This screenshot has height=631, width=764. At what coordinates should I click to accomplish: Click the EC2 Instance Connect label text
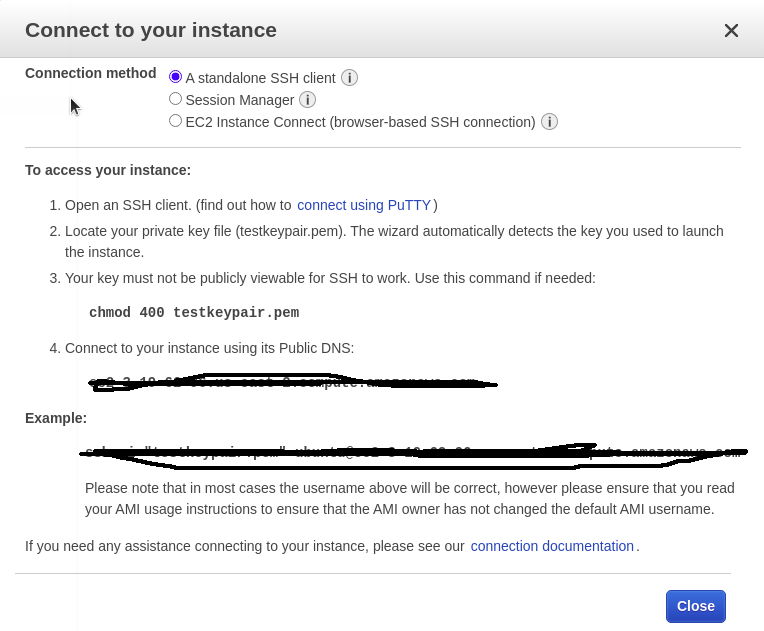(361, 122)
